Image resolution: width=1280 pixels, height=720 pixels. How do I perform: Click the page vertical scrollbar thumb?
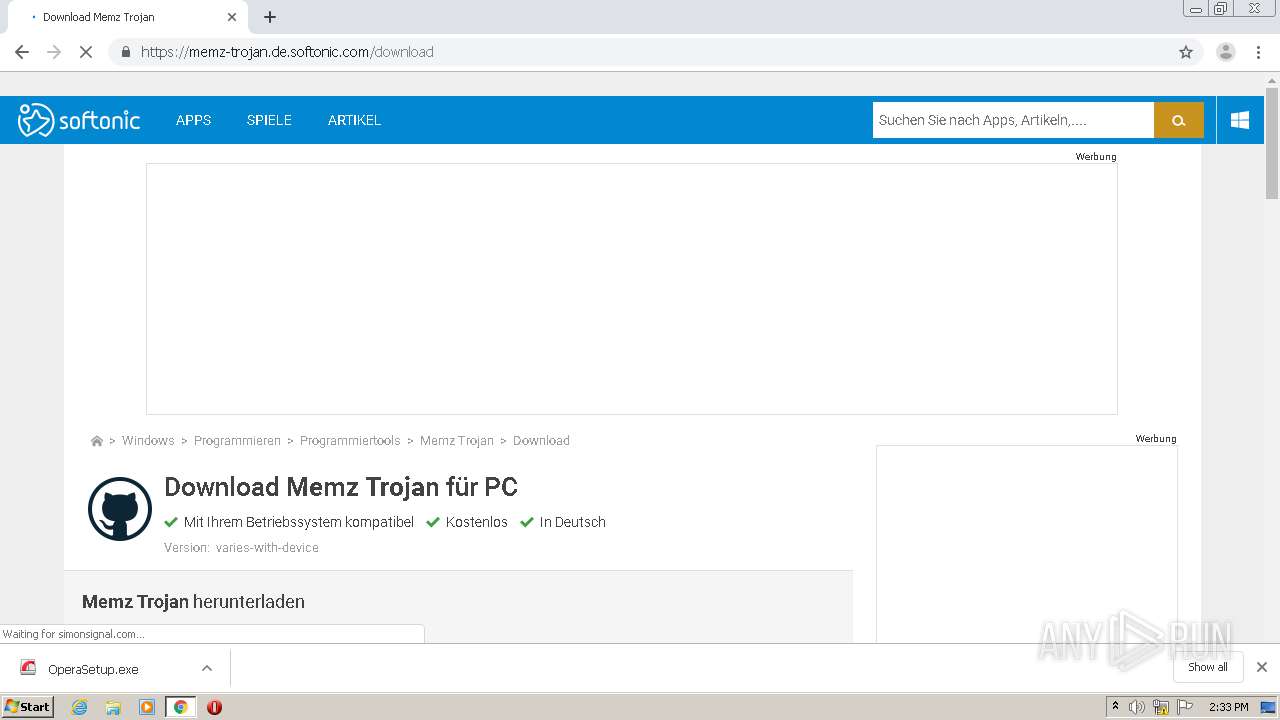pos(1272,143)
